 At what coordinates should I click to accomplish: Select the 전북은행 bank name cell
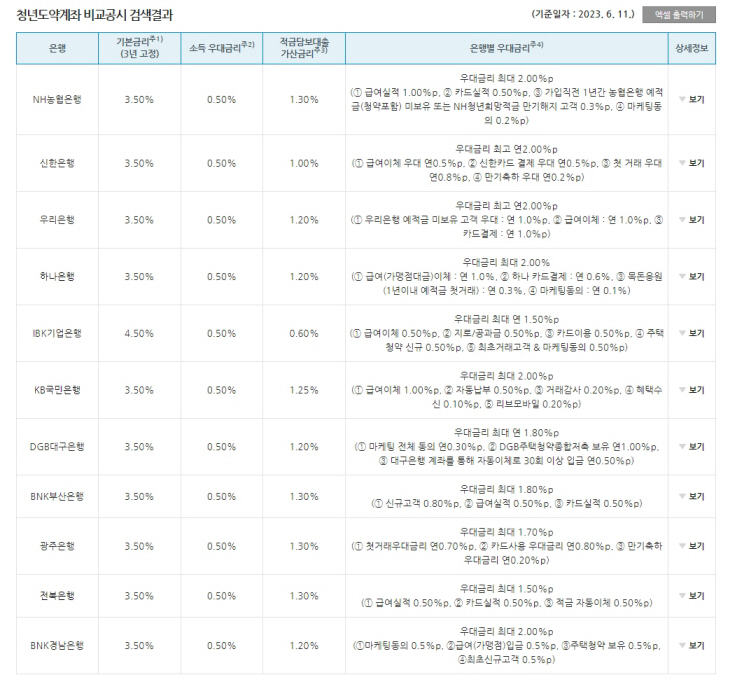click(x=57, y=596)
